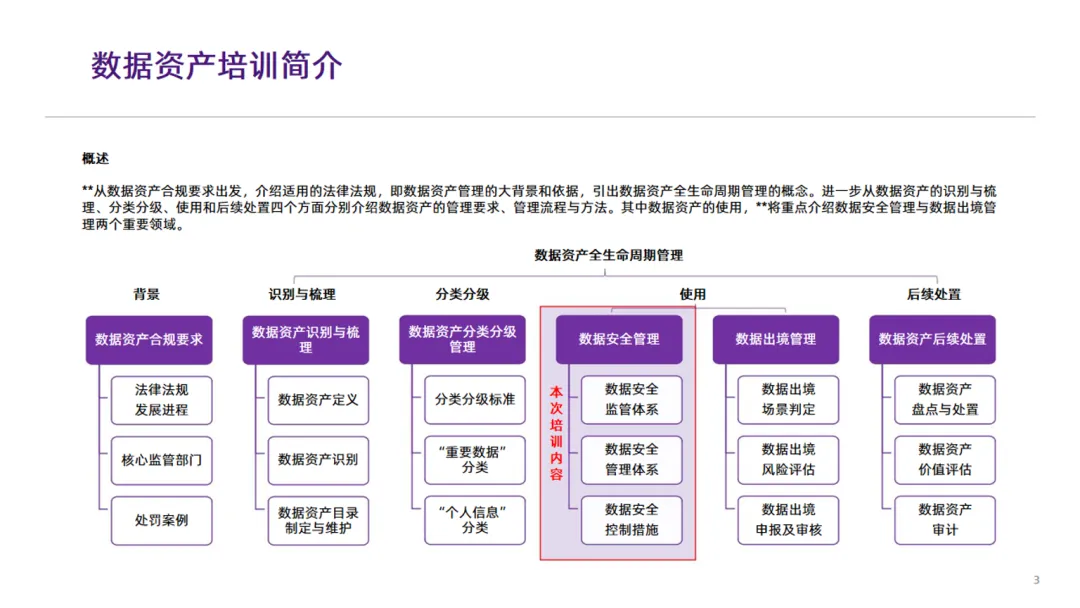
Task: Click the slide title 数据资产培训简介
Action: 217,65
